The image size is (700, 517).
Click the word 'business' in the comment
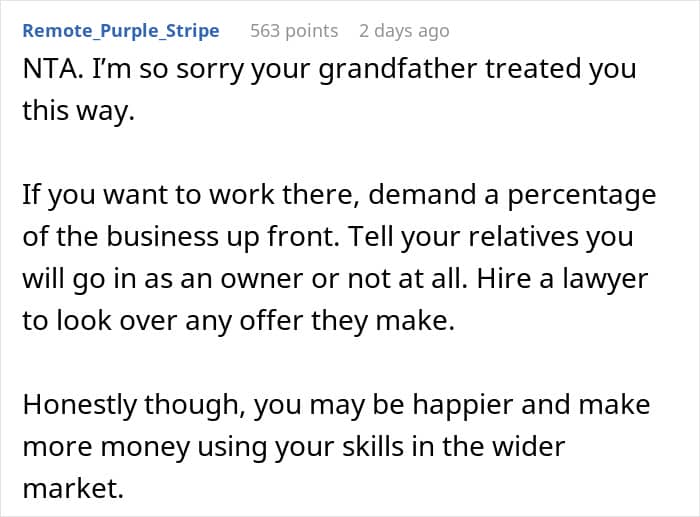(x=164, y=236)
